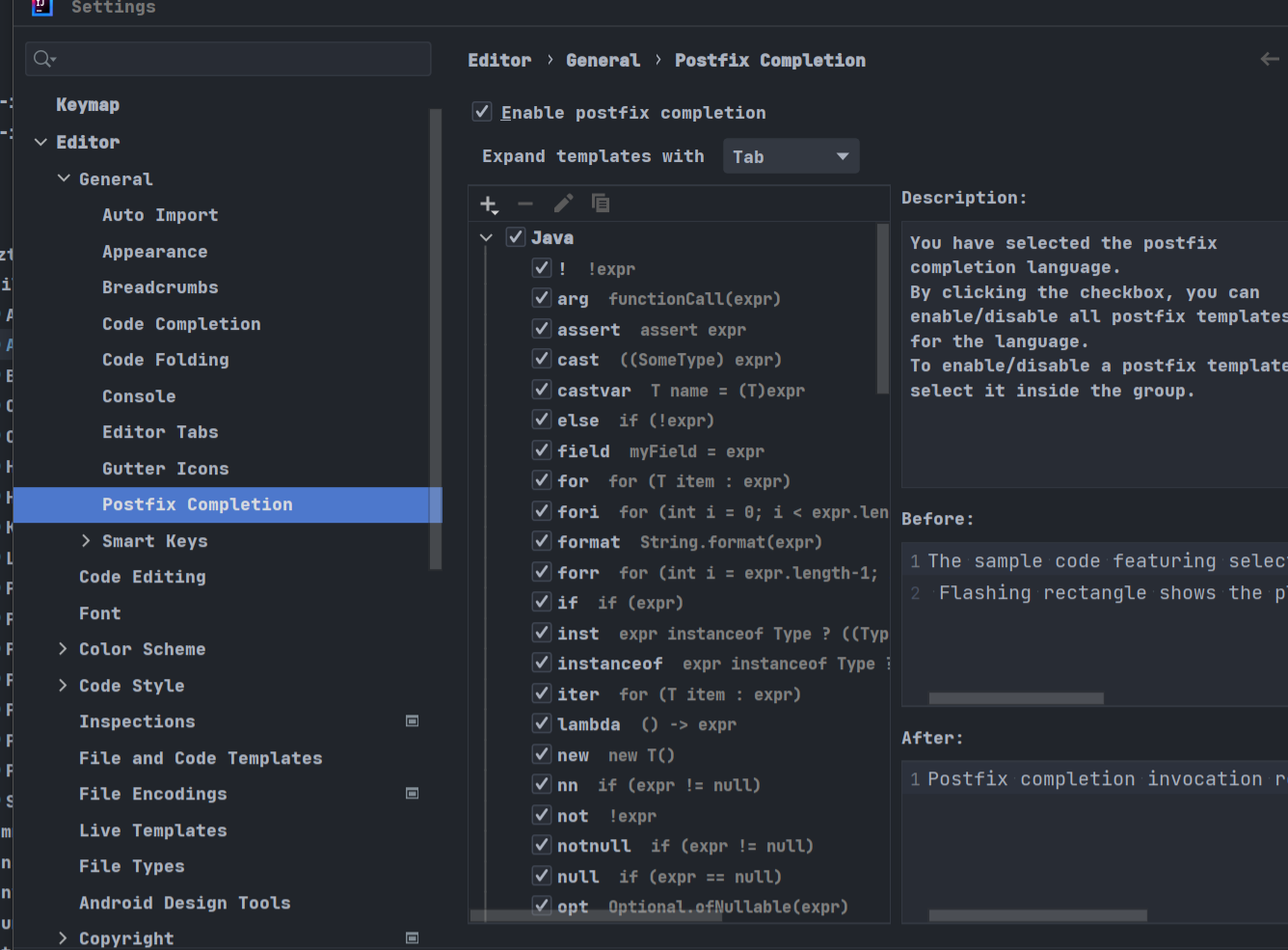Click the Inspections project-level settings icon
1288x950 pixels.
click(x=412, y=721)
